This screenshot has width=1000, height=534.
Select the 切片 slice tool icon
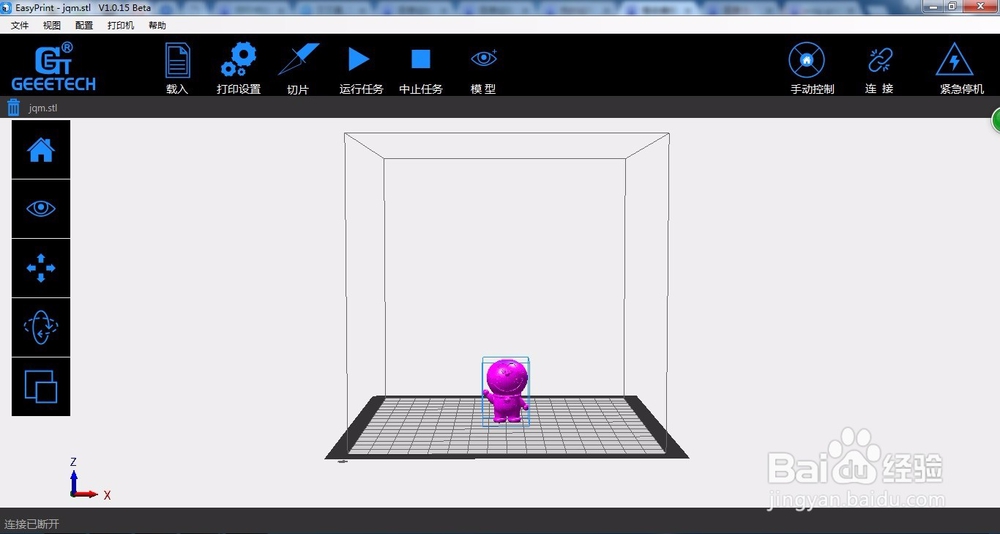coord(298,59)
